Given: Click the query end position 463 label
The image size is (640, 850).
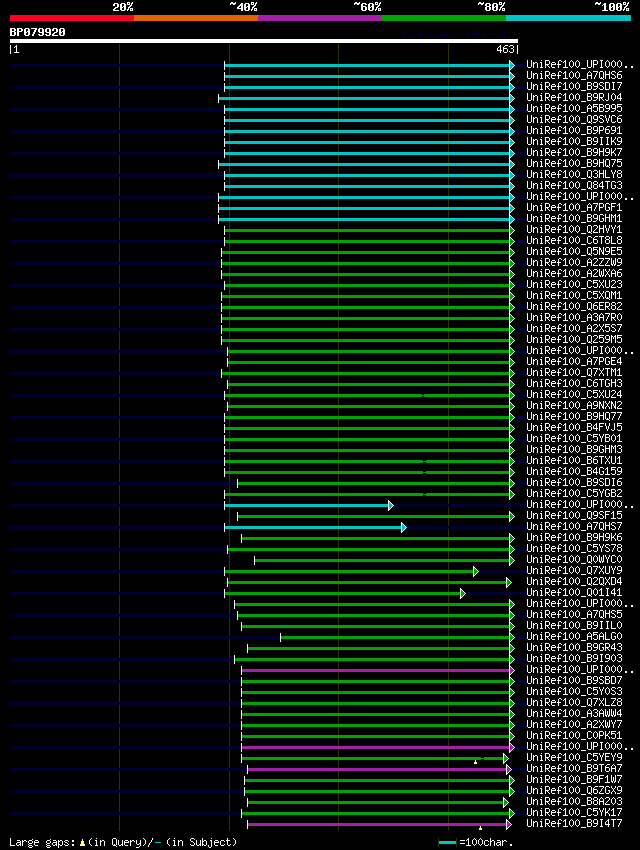Looking at the screenshot, I should tap(505, 49).
